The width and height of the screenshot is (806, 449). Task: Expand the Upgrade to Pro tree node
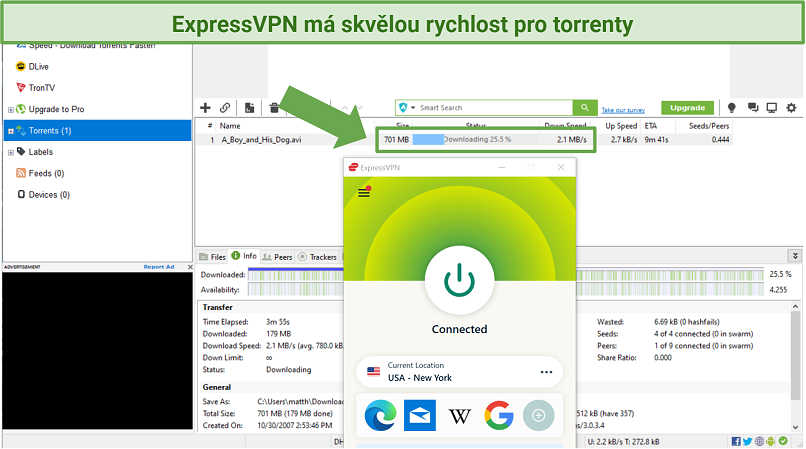point(10,110)
